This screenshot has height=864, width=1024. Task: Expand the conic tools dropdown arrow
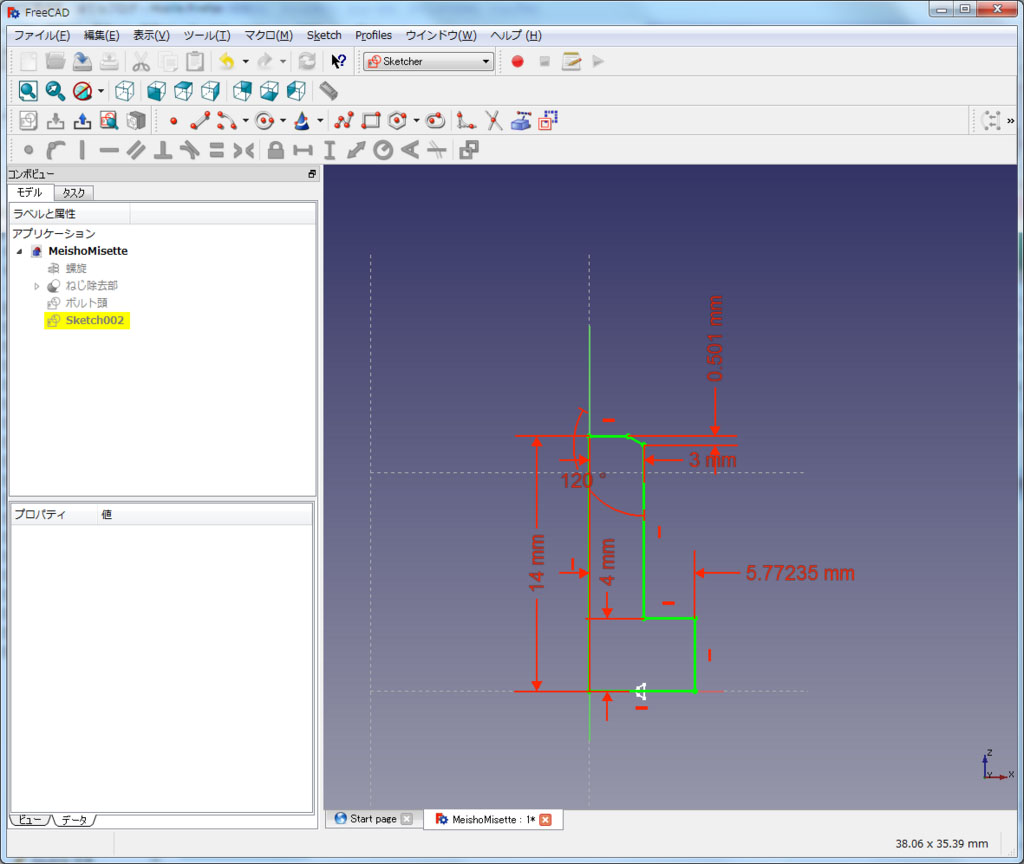[x=320, y=121]
